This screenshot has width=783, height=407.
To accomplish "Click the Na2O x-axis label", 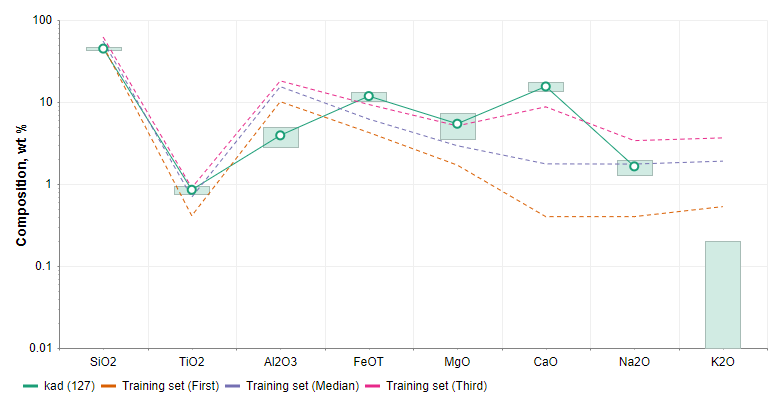I will 634,361.
